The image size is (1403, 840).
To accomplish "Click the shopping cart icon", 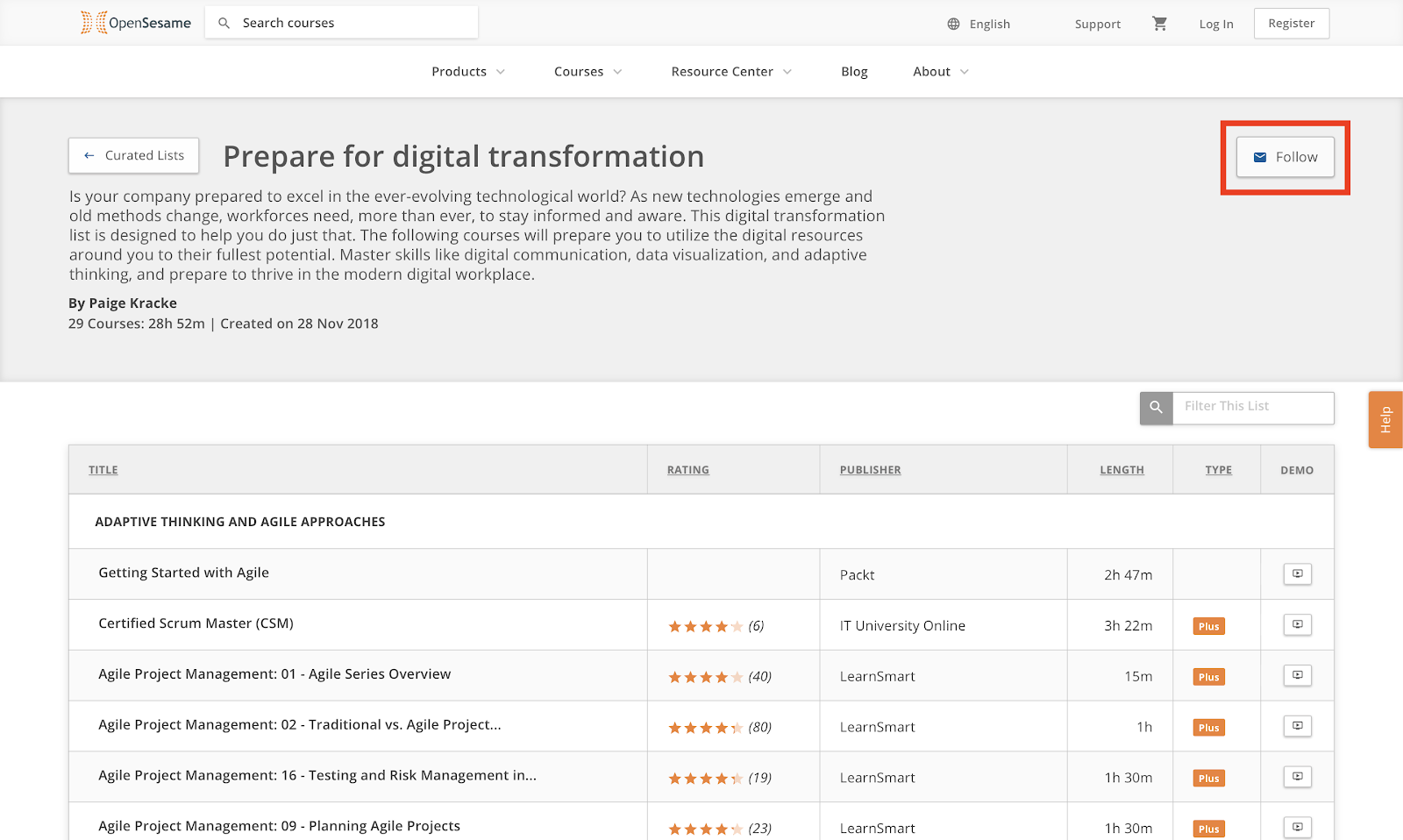I will [x=1159, y=24].
